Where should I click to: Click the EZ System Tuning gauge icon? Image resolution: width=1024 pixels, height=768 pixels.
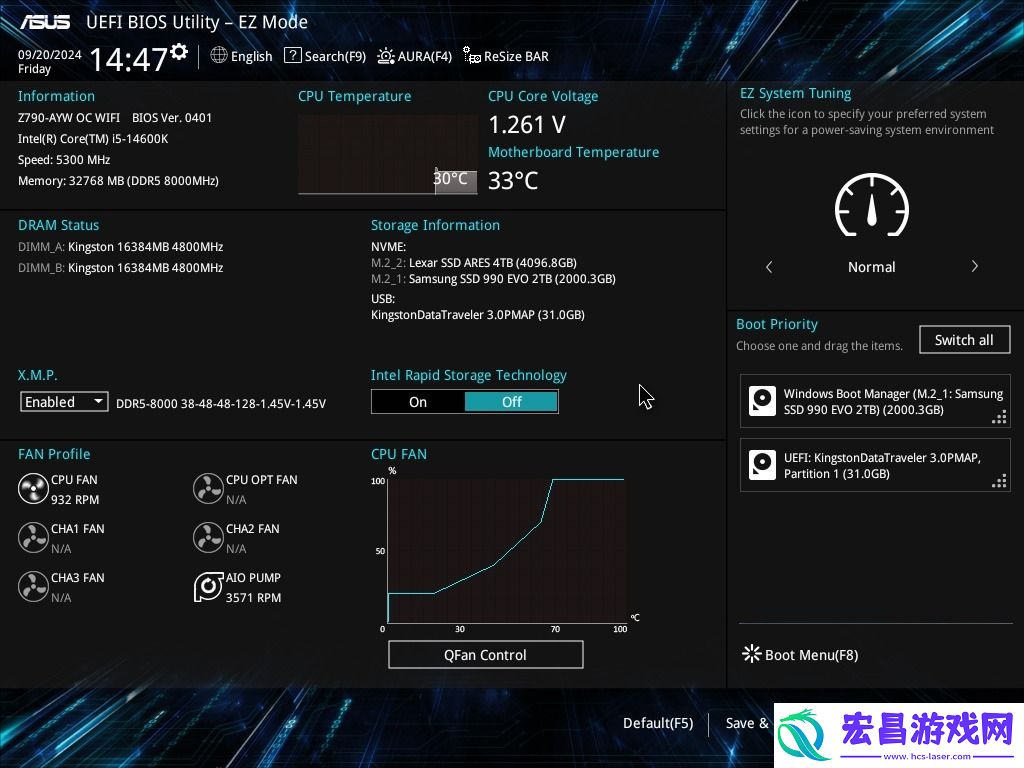pos(872,205)
